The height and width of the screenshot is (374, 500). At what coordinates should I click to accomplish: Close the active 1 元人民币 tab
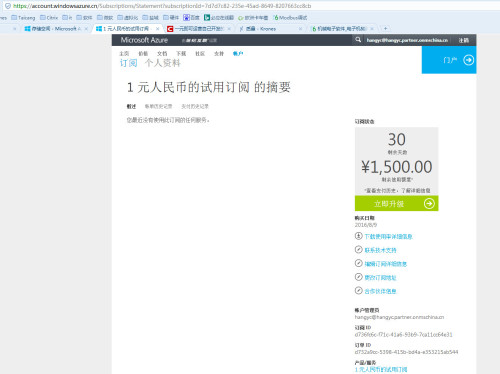tap(157, 29)
